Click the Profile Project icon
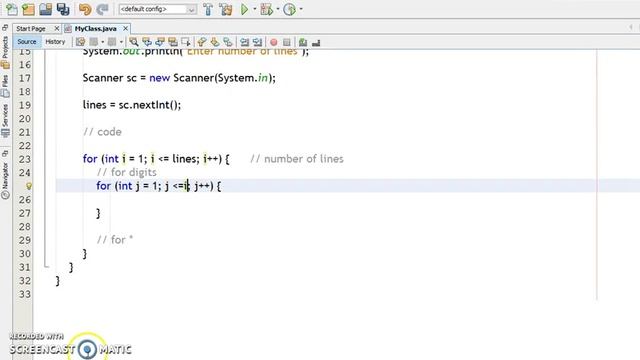Image resolution: width=640 pixels, height=360 pixels. click(x=289, y=9)
